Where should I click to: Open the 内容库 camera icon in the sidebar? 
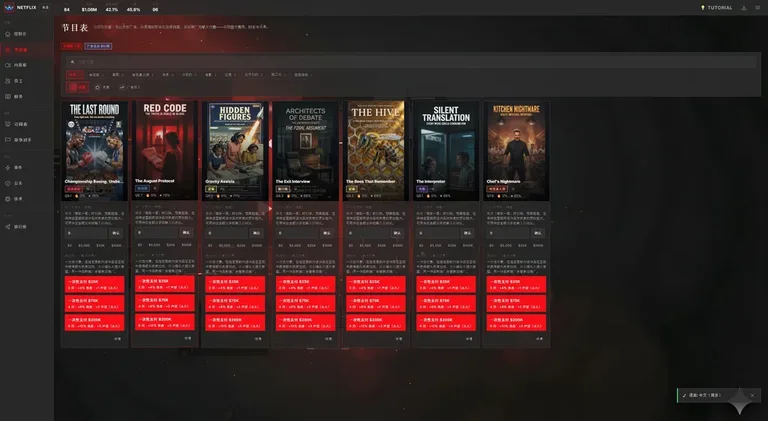[8, 65]
